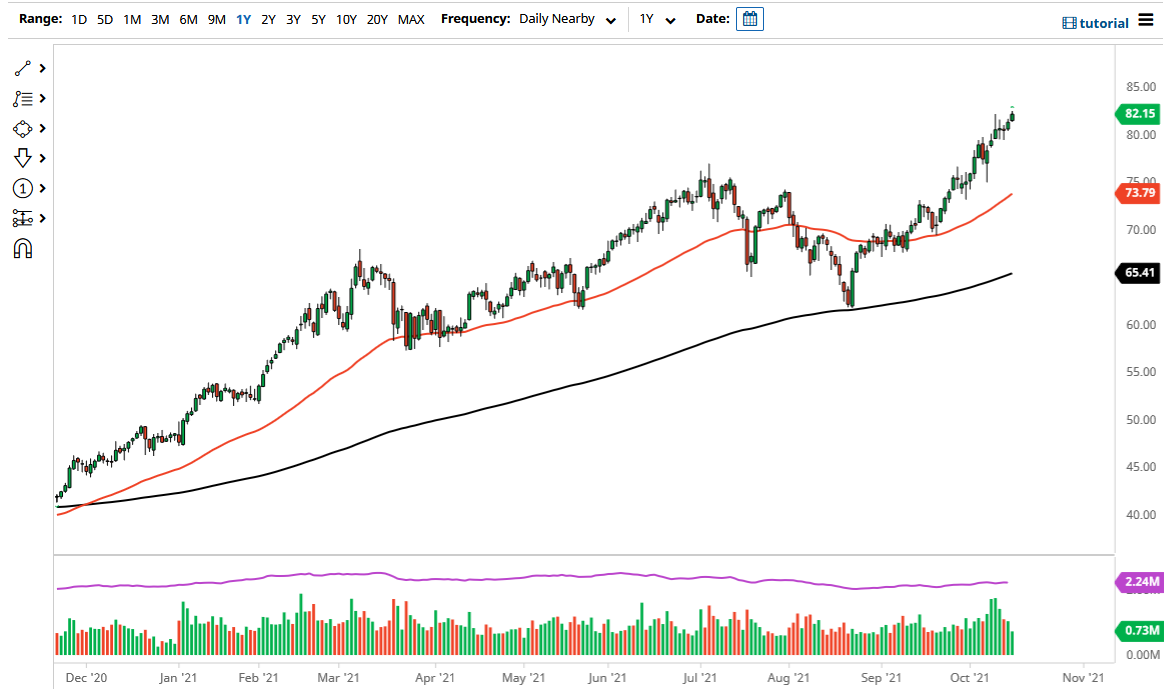Toggle the magnet snap mode
Viewport: 1168px width, 696px height.
tap(22, 248)
